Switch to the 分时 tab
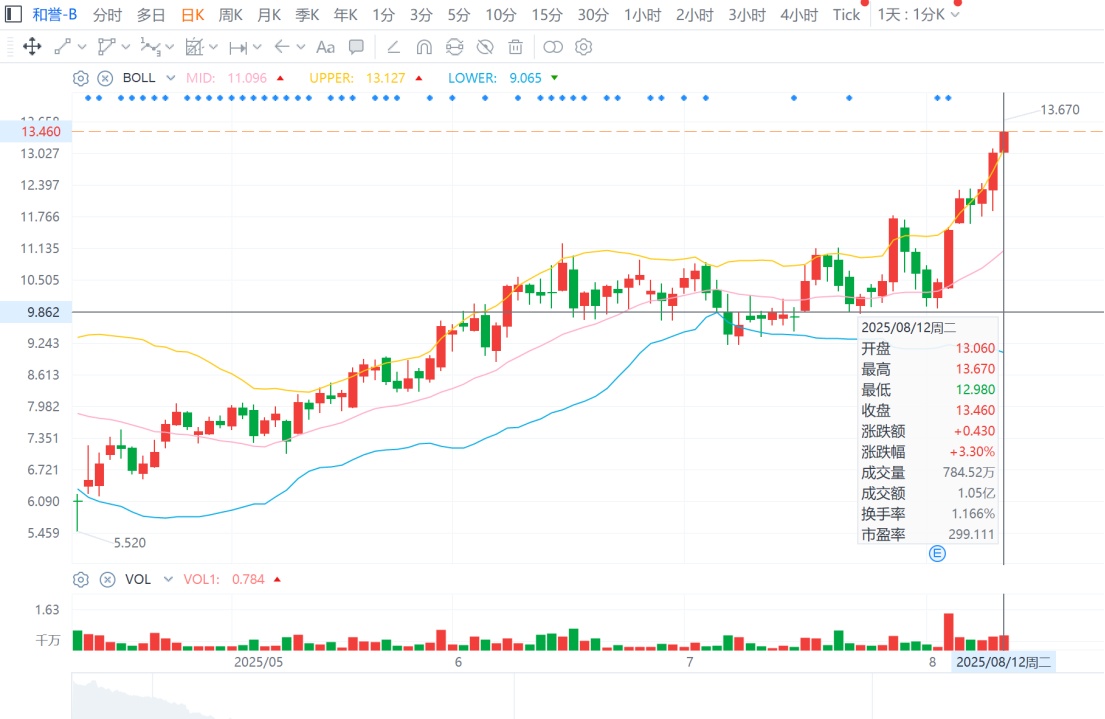This screenshot has width=1105, height=719. click(x=107, y=15)
